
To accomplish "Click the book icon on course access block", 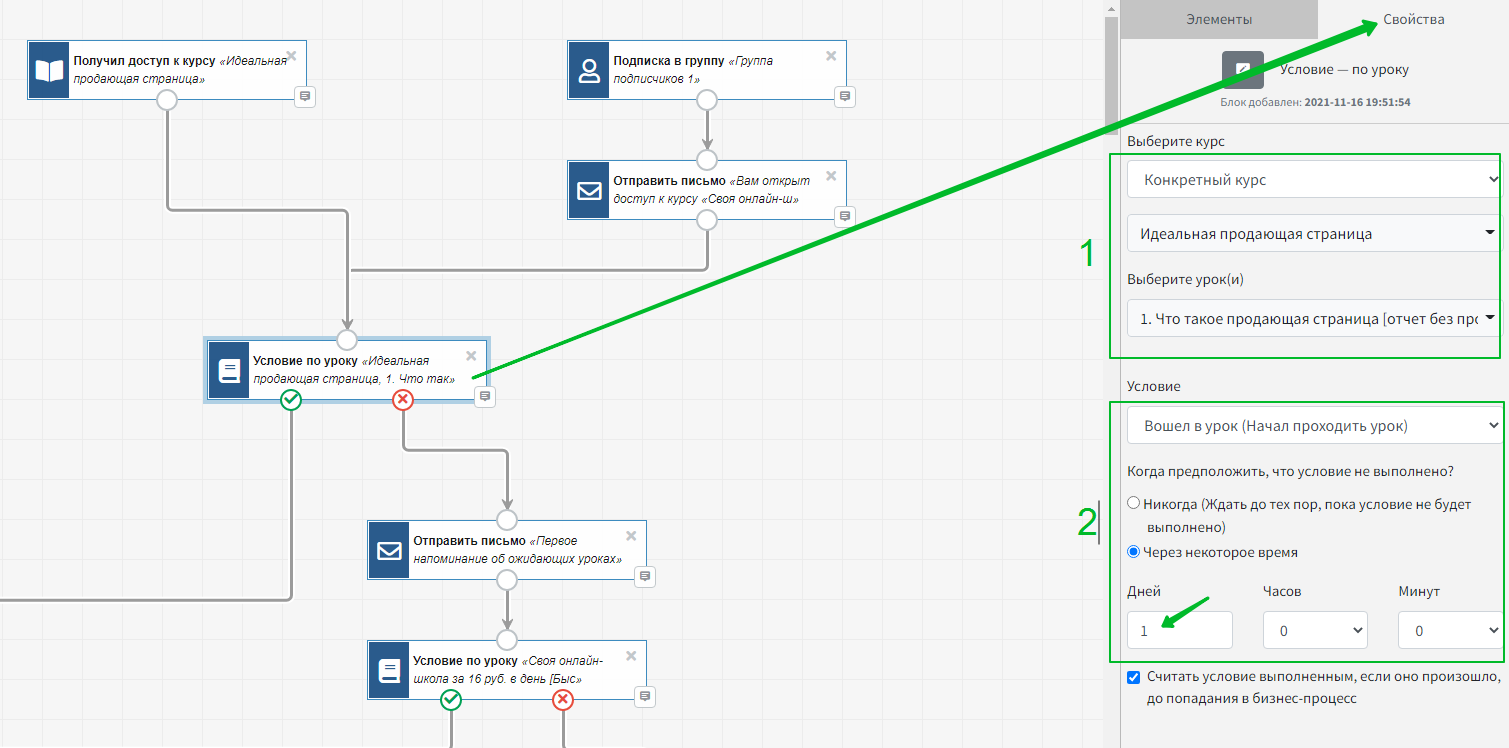I will click(48, 70).
